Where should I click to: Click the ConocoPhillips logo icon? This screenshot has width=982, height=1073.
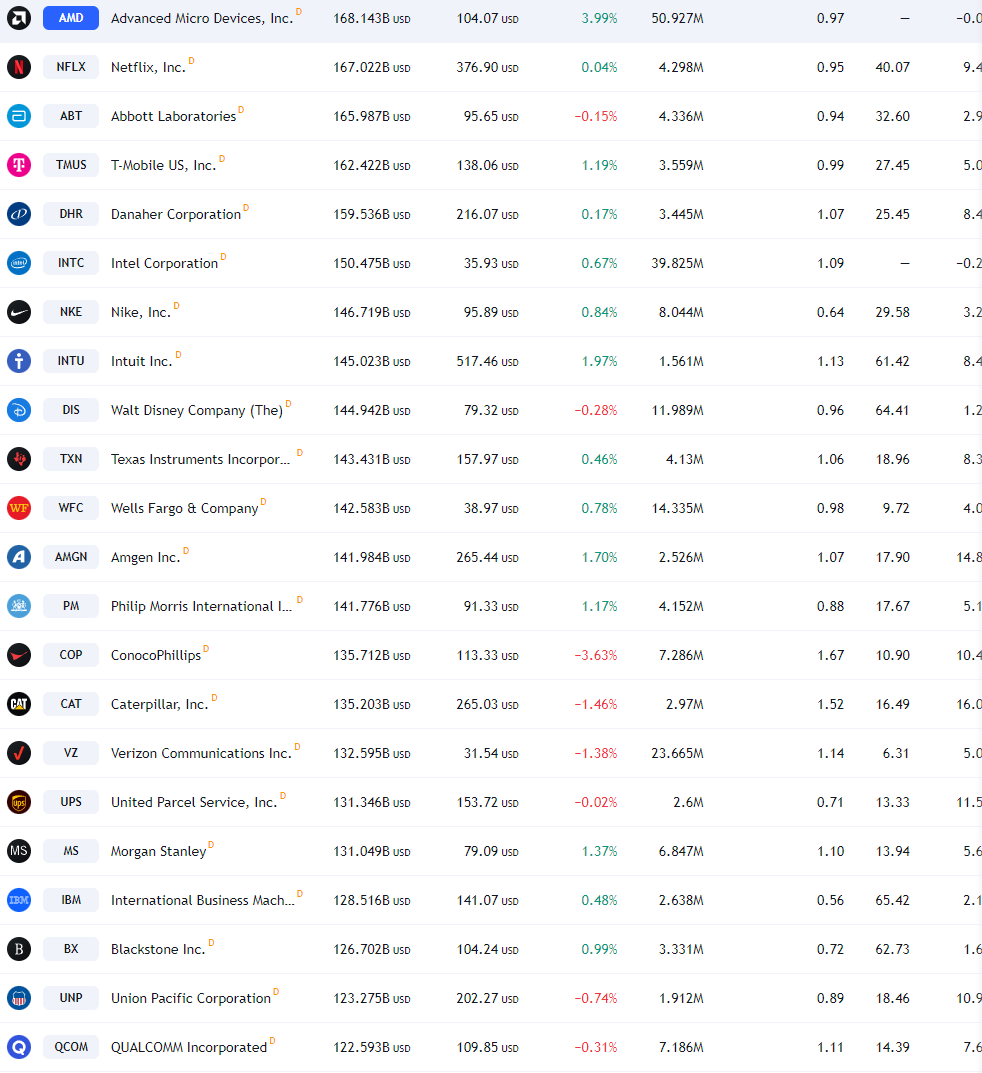19,655
